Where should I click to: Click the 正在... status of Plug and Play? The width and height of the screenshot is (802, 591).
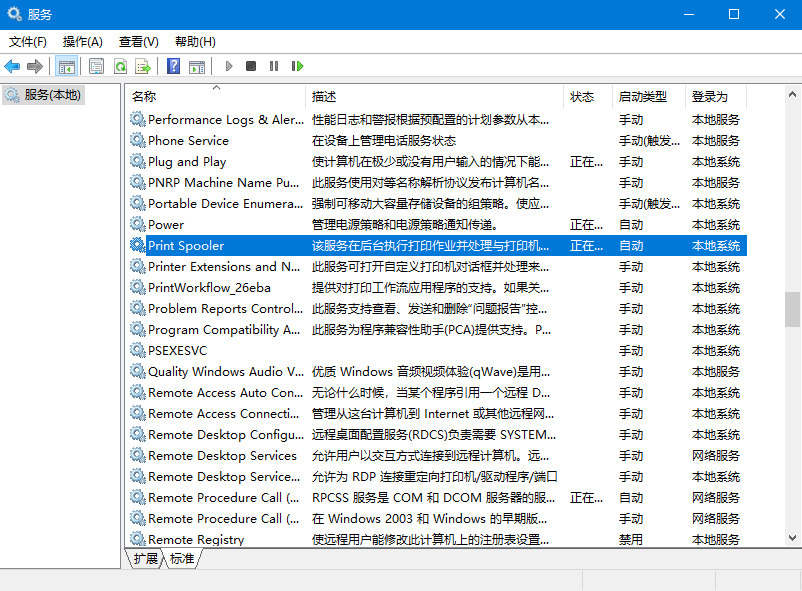pyautogui.click(x=586, y=162)
